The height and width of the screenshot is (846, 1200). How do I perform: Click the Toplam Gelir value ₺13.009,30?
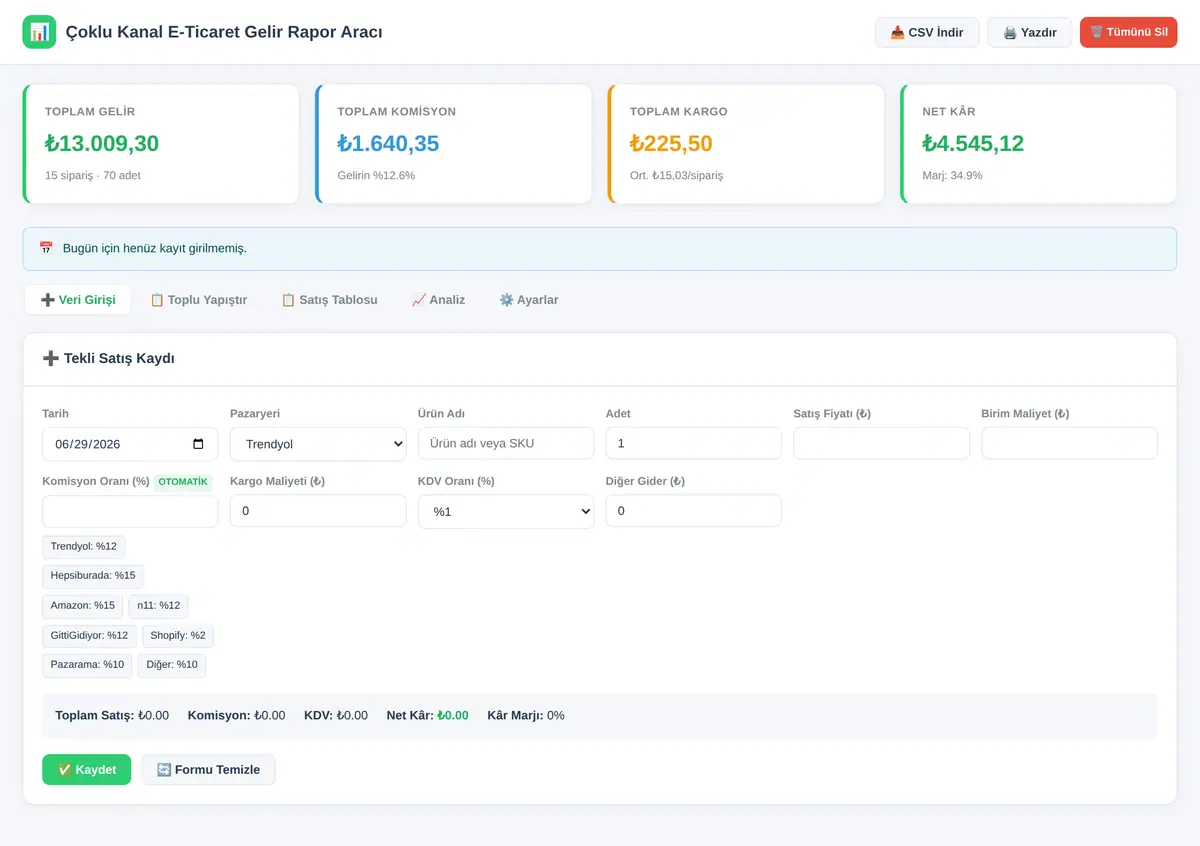click(x=102, y=143)
